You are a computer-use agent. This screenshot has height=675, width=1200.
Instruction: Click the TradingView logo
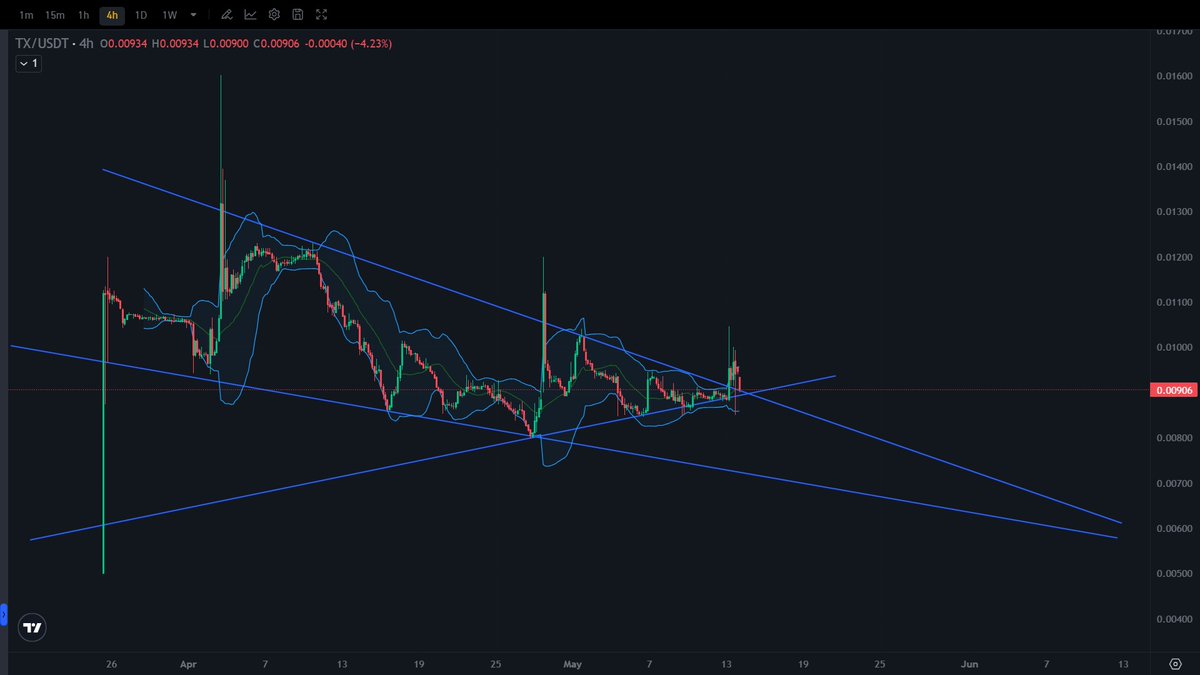pyautogui.click(x=33, y=627)
